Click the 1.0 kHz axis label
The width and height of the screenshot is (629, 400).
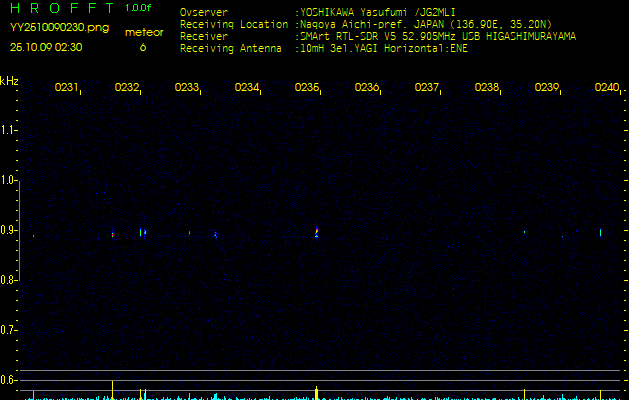point(8,180)
